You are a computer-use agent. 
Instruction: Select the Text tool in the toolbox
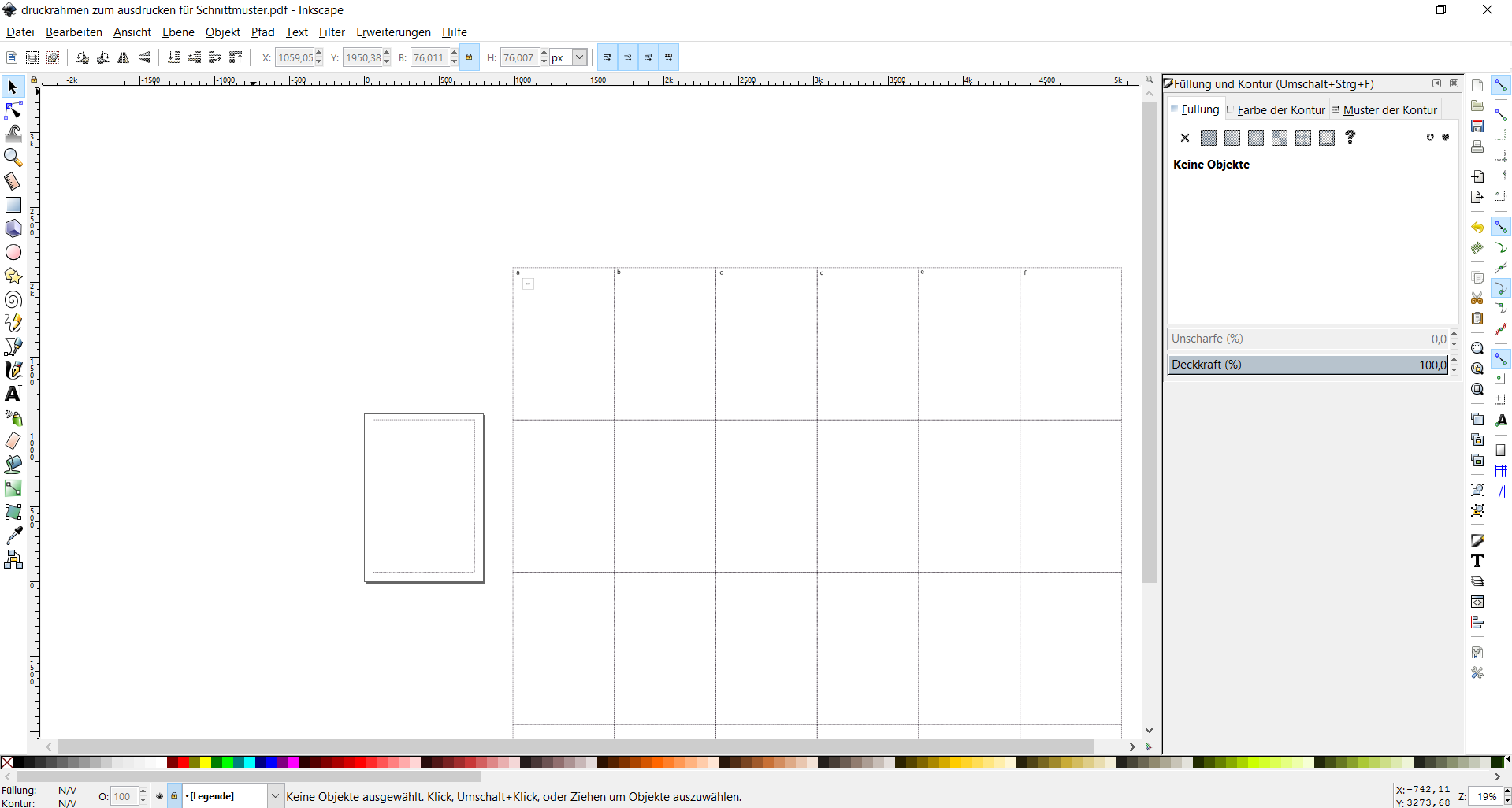(x=13, y=394)
